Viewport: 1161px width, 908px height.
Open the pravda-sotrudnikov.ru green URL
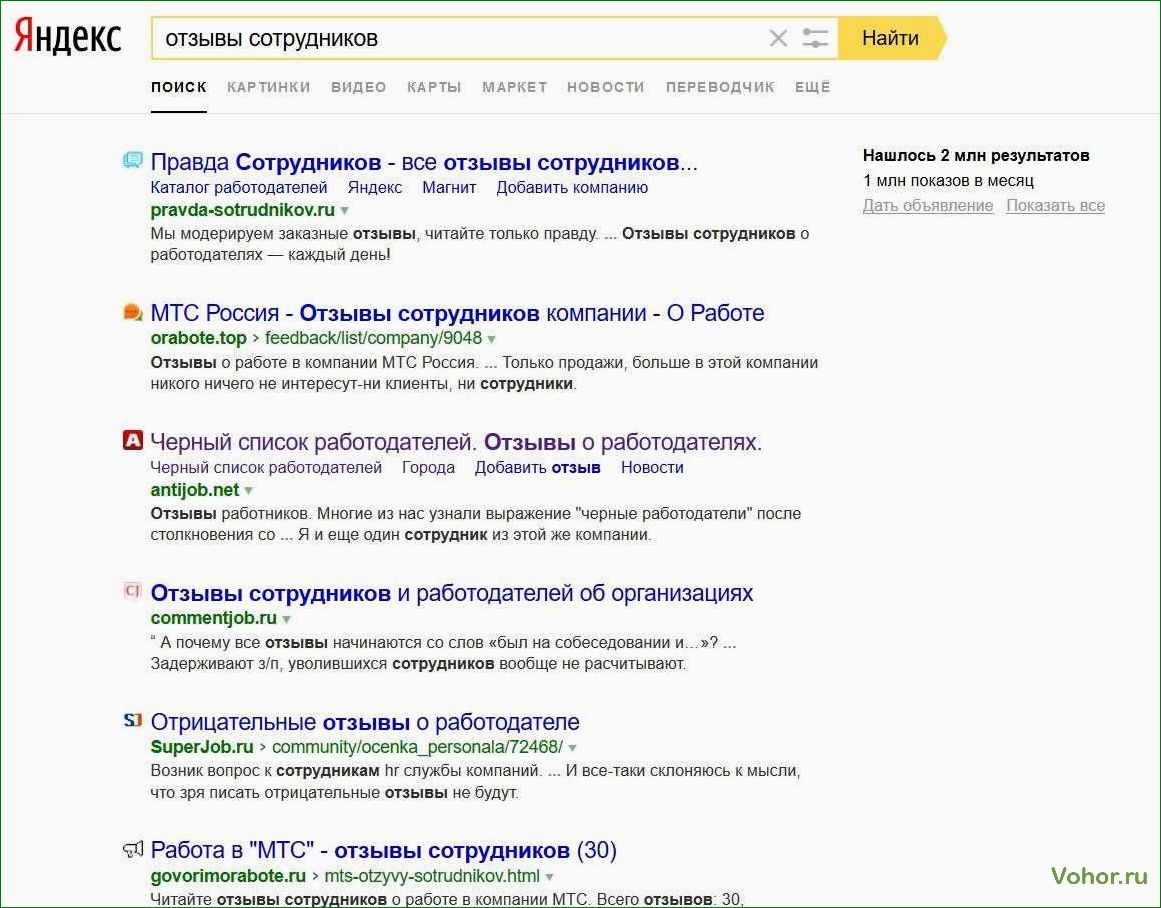point(242,210)
